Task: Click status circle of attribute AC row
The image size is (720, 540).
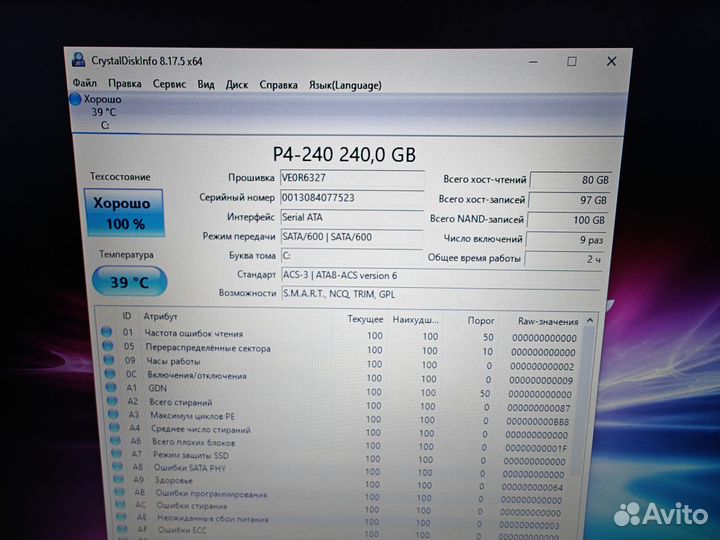Action: pos(121,504)
